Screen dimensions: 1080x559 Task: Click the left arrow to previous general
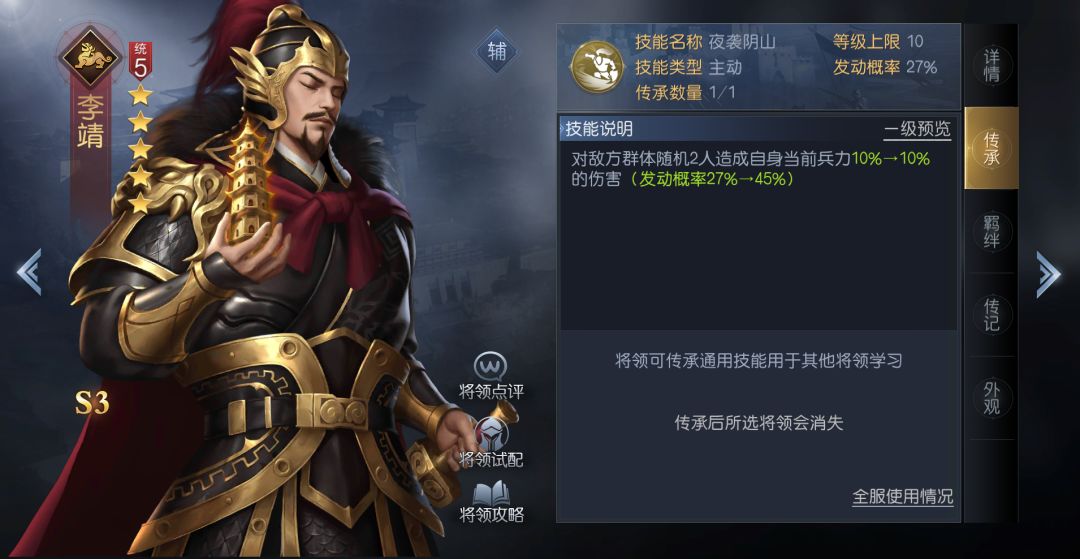tap(30, 272)
